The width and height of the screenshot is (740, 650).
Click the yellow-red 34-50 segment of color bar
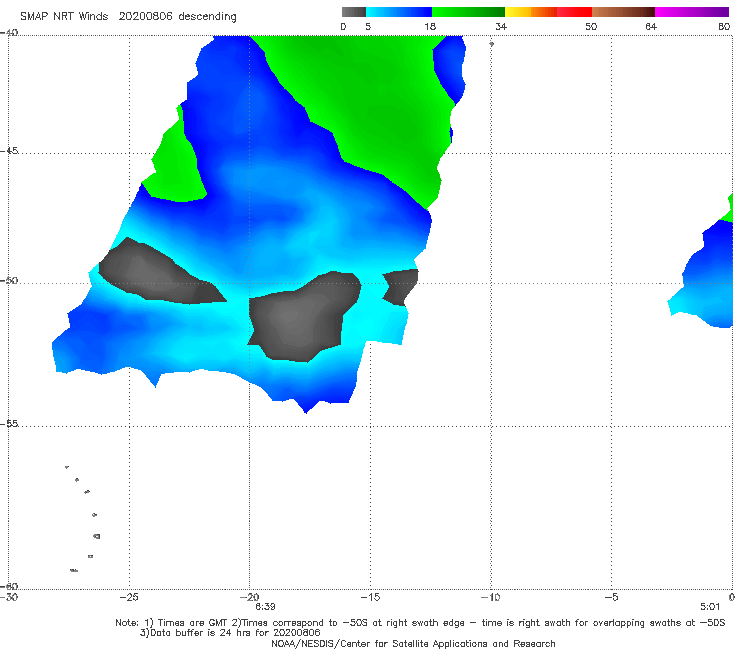pos(548,12)
